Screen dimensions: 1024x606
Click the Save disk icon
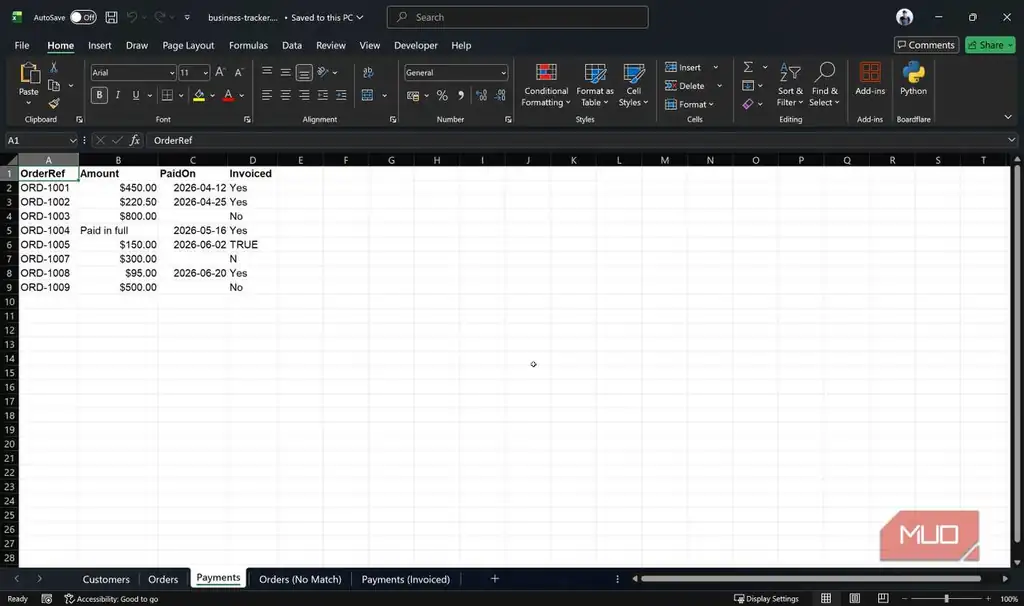pyautogui.click(x=112, y=18)
